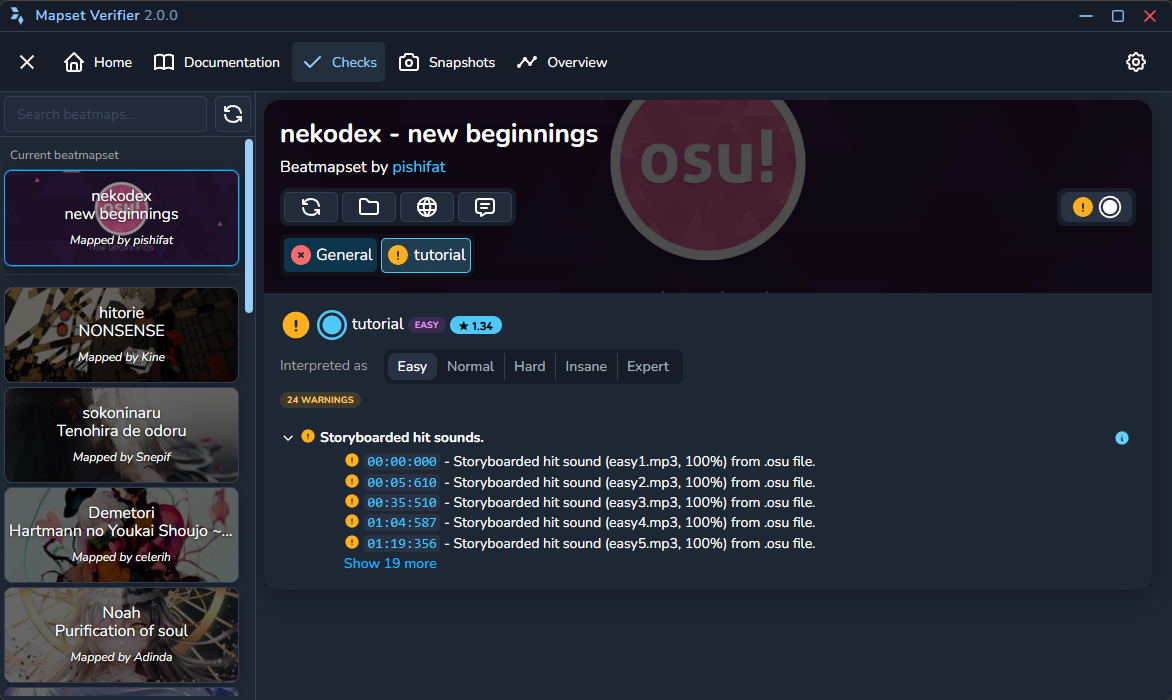Click the tutorial warning status icon
The height and width of the screenshot is (700, 1172).
click(296, 325)
